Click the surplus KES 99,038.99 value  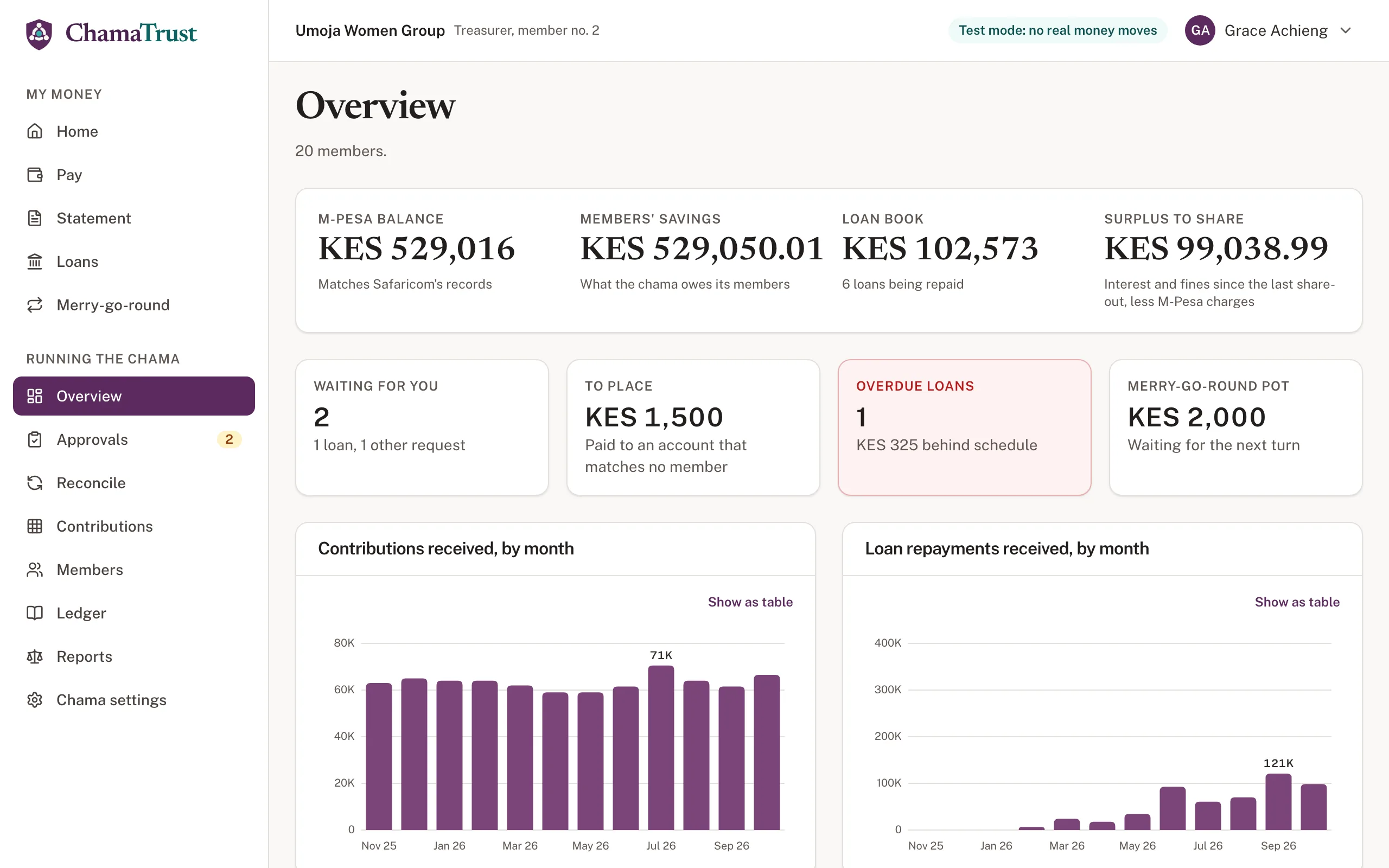coord(1216,248)
